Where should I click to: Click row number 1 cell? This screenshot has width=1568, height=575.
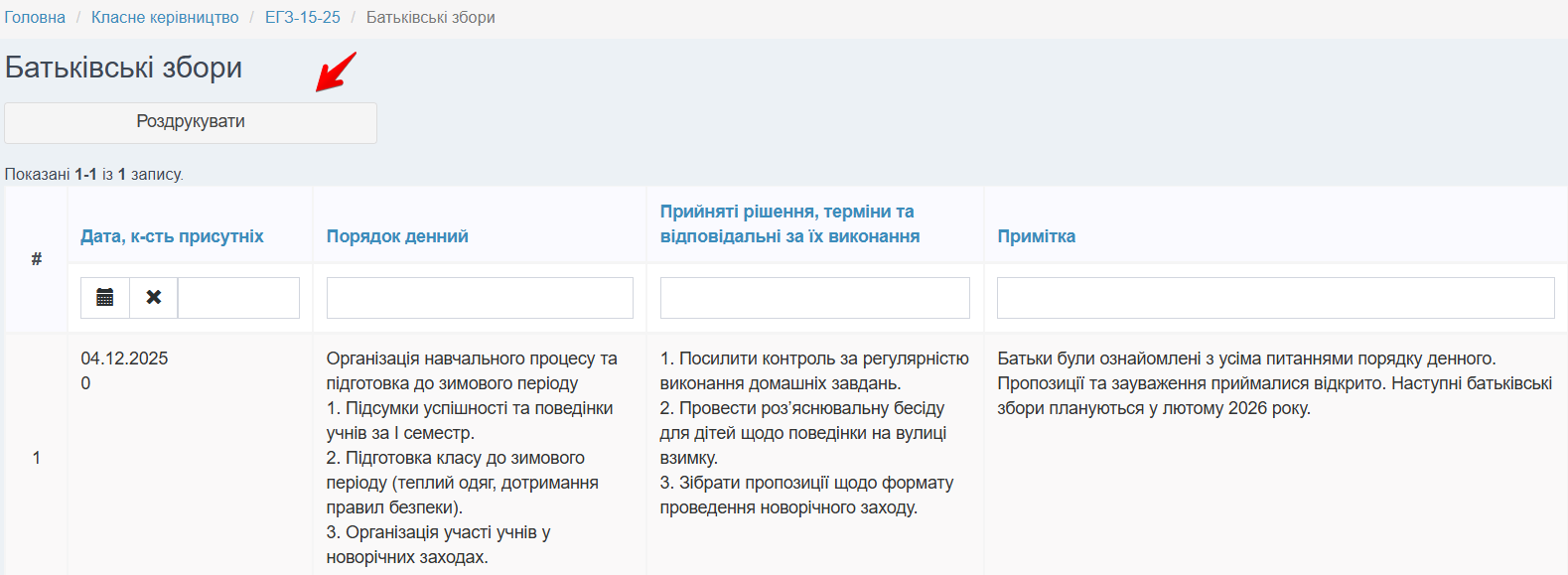(x=37, y=458)
